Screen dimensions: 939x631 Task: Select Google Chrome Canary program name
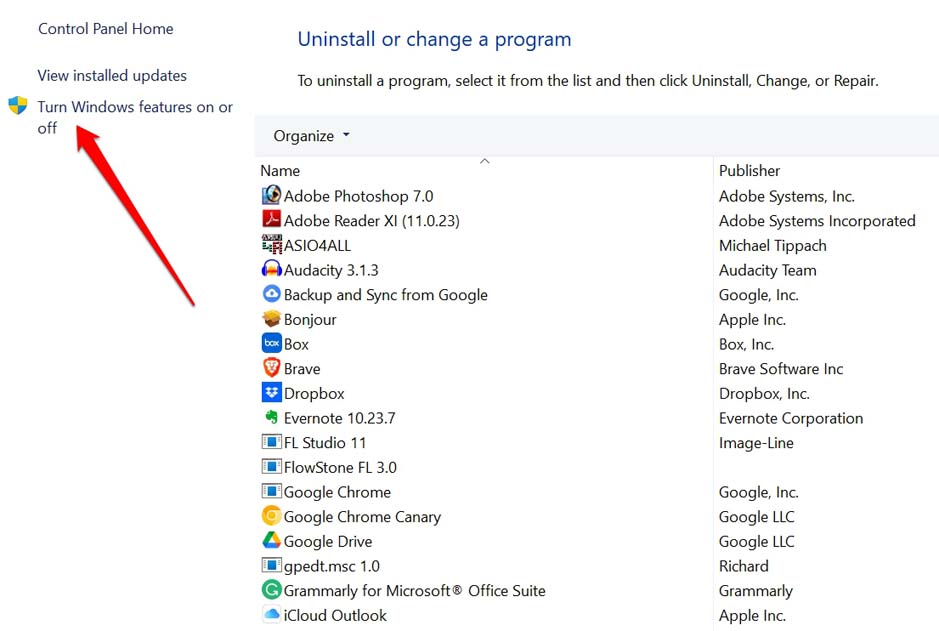pos(362,517)
